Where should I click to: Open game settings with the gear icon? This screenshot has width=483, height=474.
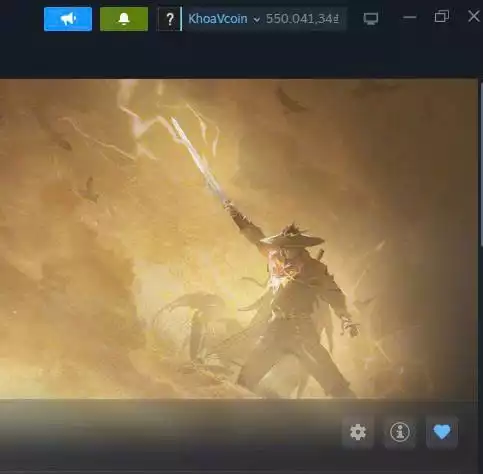click(358, 432)
